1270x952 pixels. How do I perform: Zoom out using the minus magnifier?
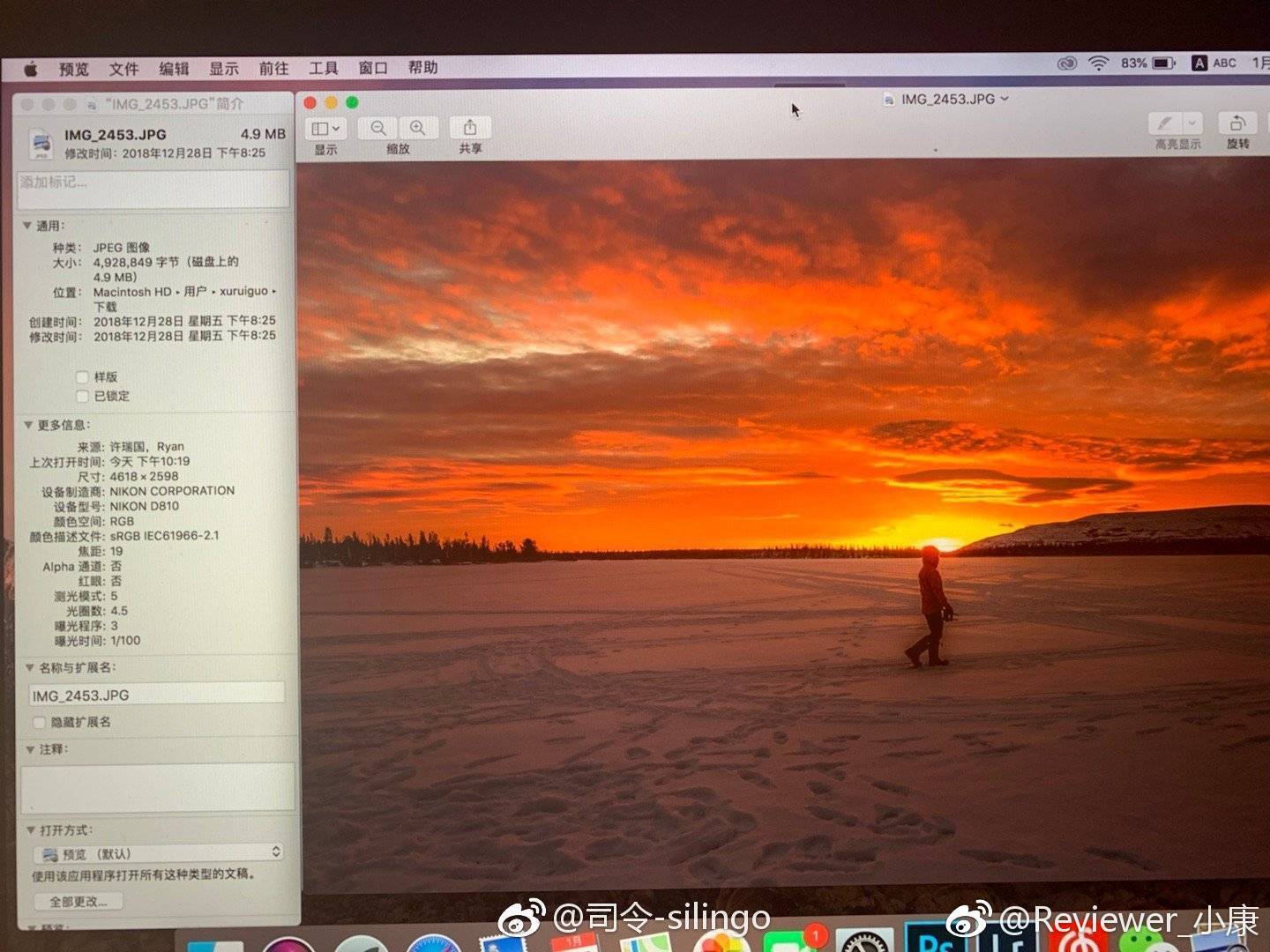coord(378,128)
